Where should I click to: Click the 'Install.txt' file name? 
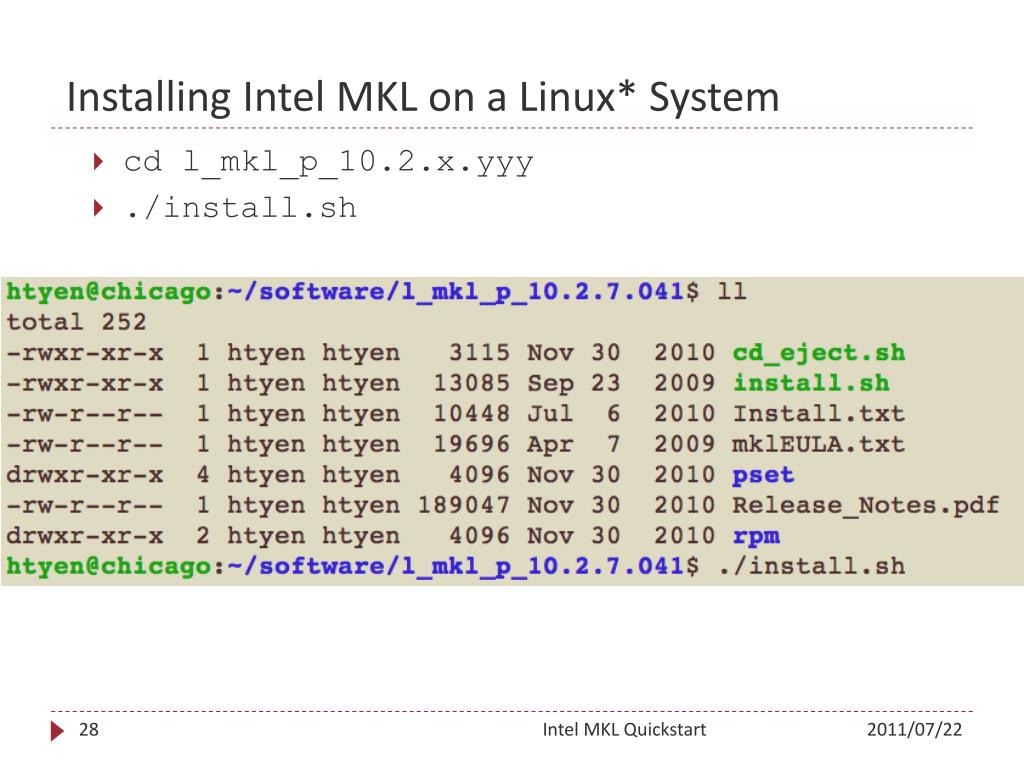tap(818, 413)
